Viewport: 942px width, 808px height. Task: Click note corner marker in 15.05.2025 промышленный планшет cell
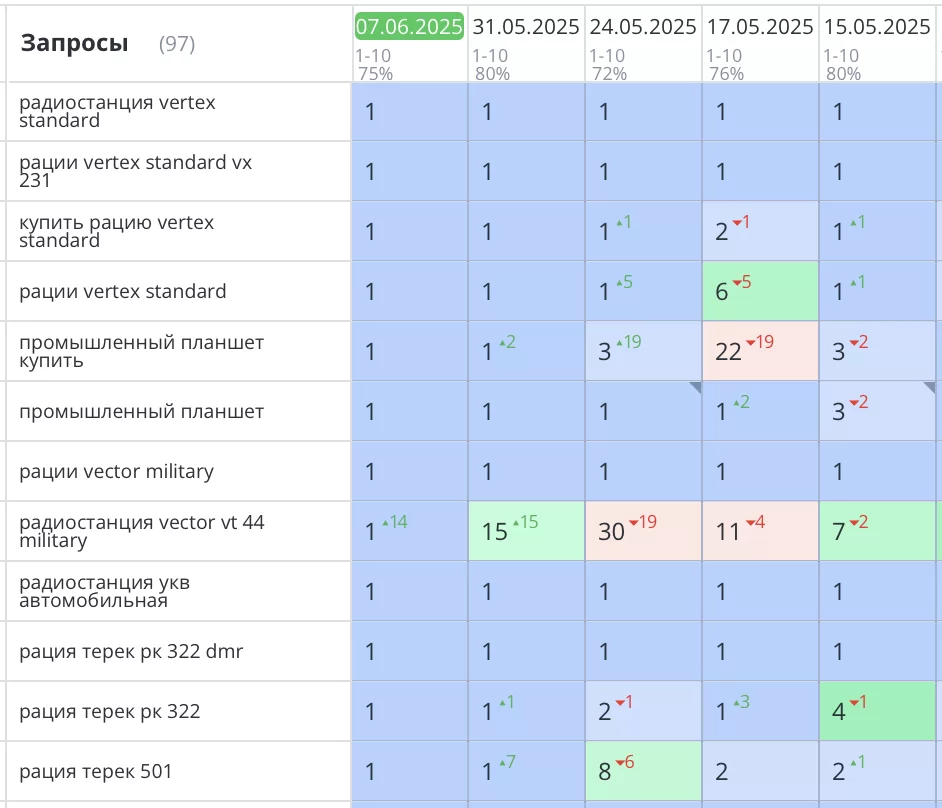tap(929, 387)
